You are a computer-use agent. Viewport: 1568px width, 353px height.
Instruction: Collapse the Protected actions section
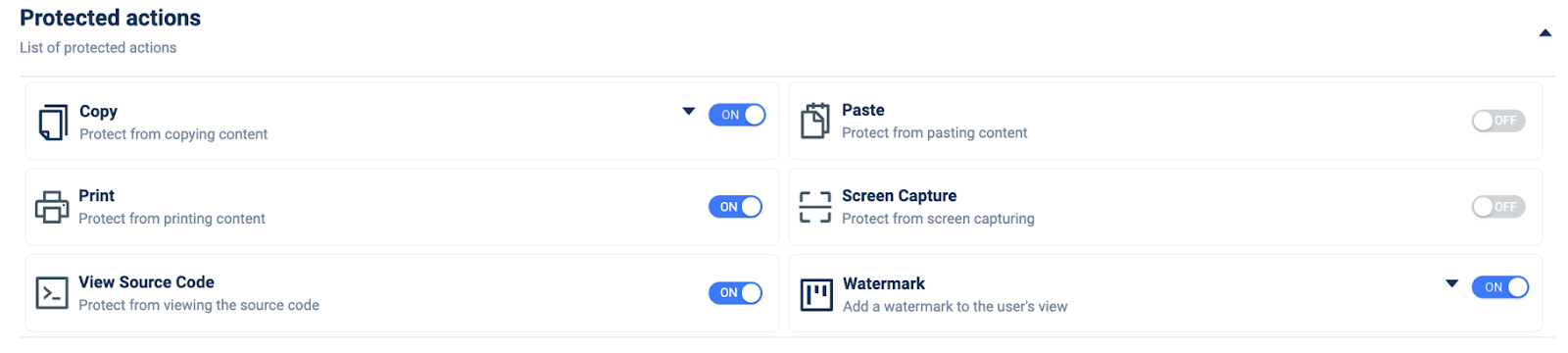[1545, 33]
